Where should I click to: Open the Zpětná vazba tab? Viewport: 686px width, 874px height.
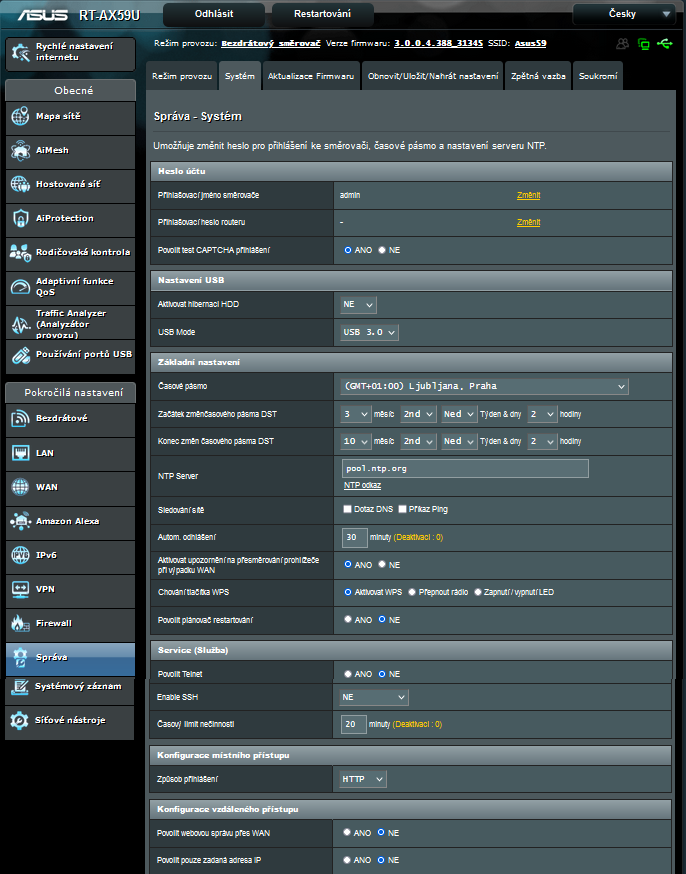pos(538,76)
